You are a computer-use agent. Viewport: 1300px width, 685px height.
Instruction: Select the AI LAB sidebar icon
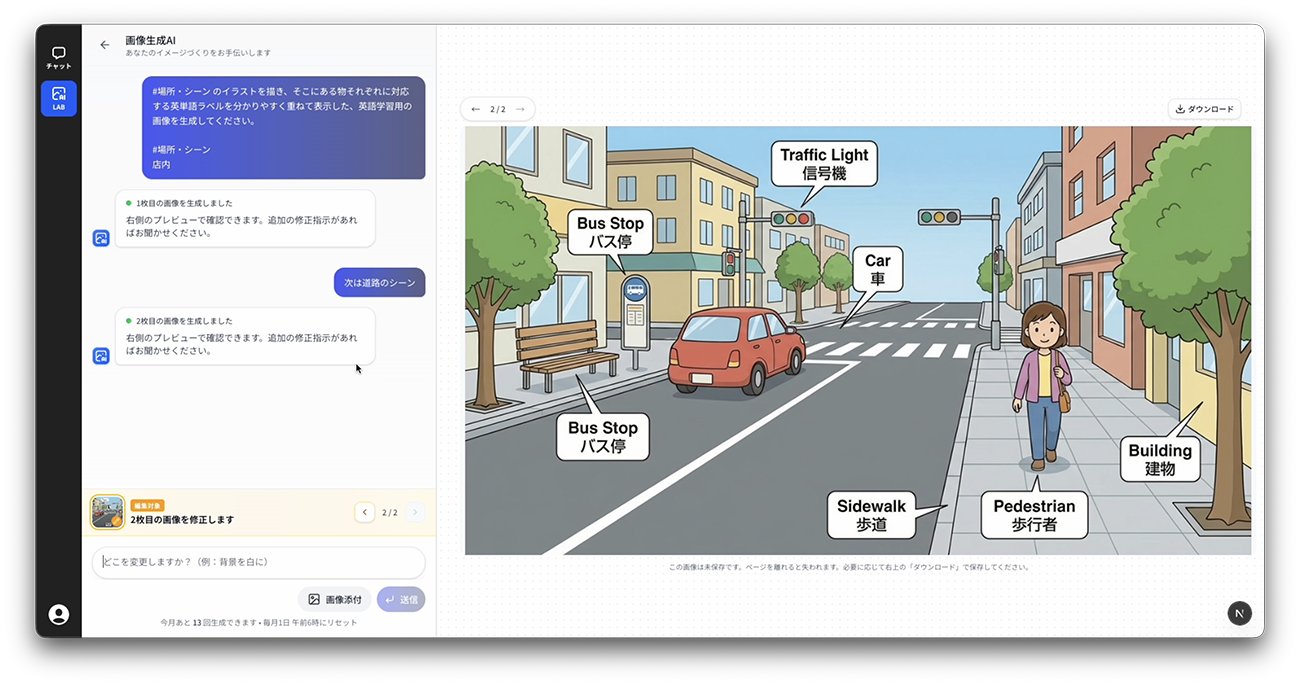(58, 98)
